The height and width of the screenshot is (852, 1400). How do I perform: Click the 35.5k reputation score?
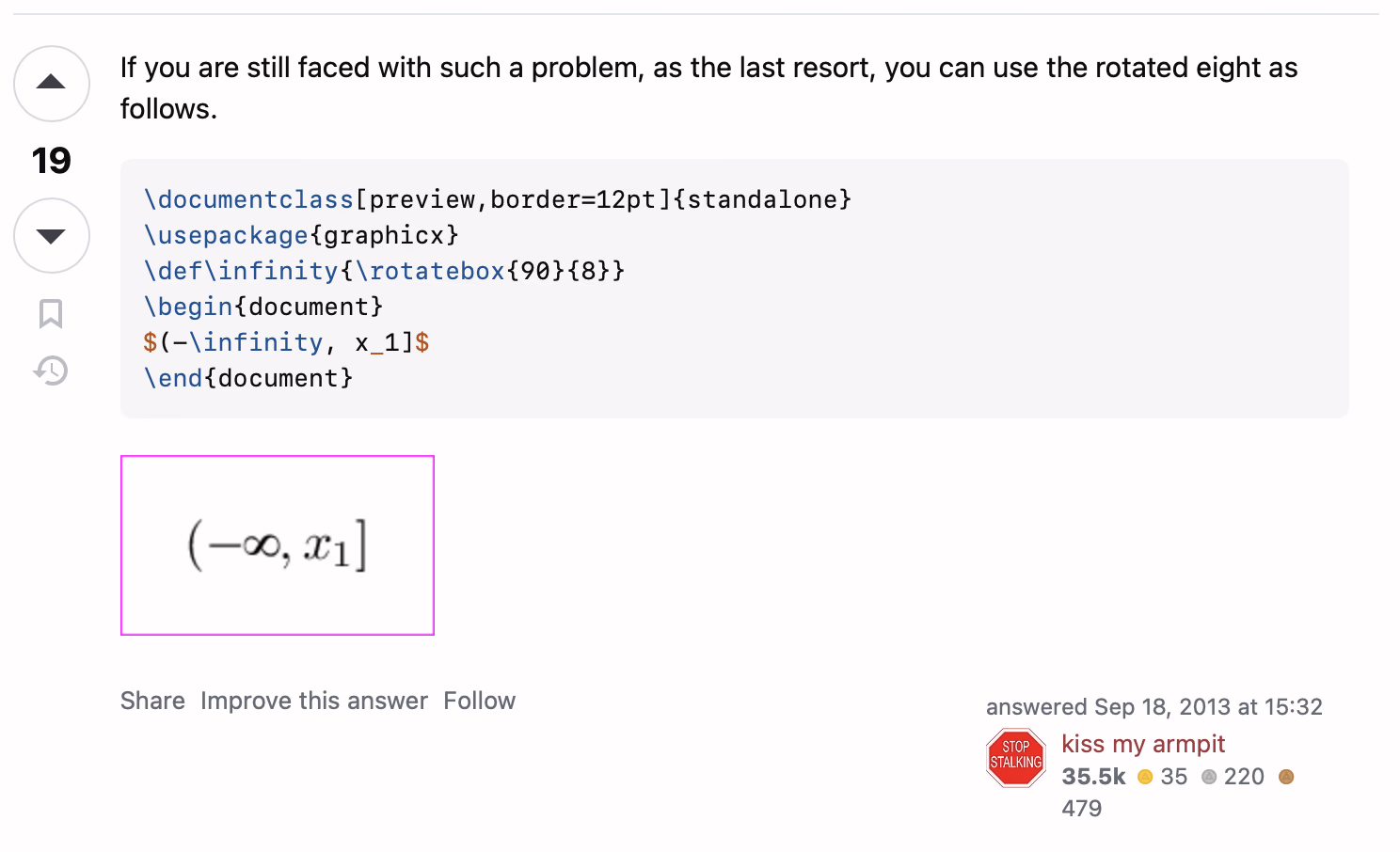(1093, 777)
